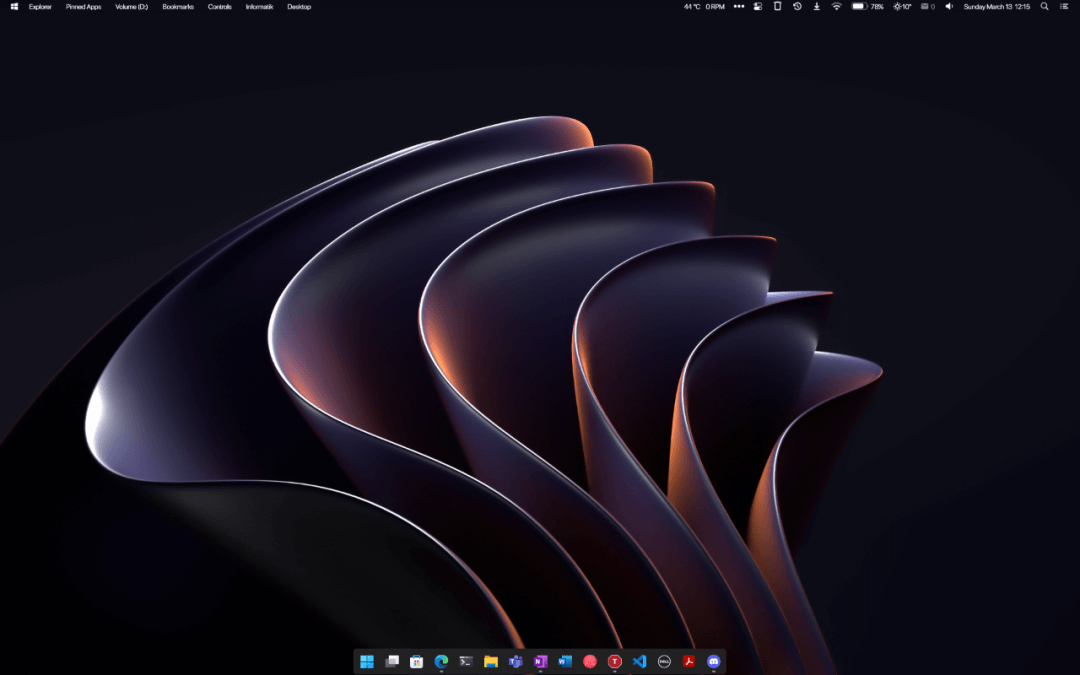Image resolution: width=1080 pixels, height=675 pixels.
Task: Open Adobe Acrobat from the taskbar
Action: pos(688,661)
